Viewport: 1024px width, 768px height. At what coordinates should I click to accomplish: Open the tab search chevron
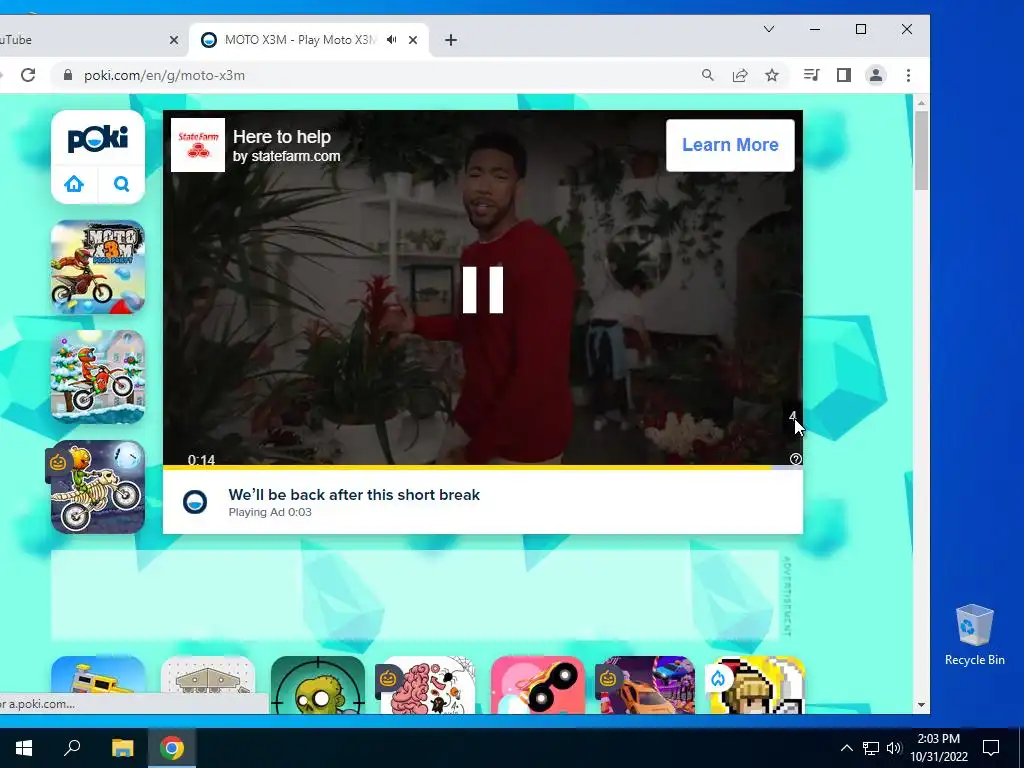(769, 29)
